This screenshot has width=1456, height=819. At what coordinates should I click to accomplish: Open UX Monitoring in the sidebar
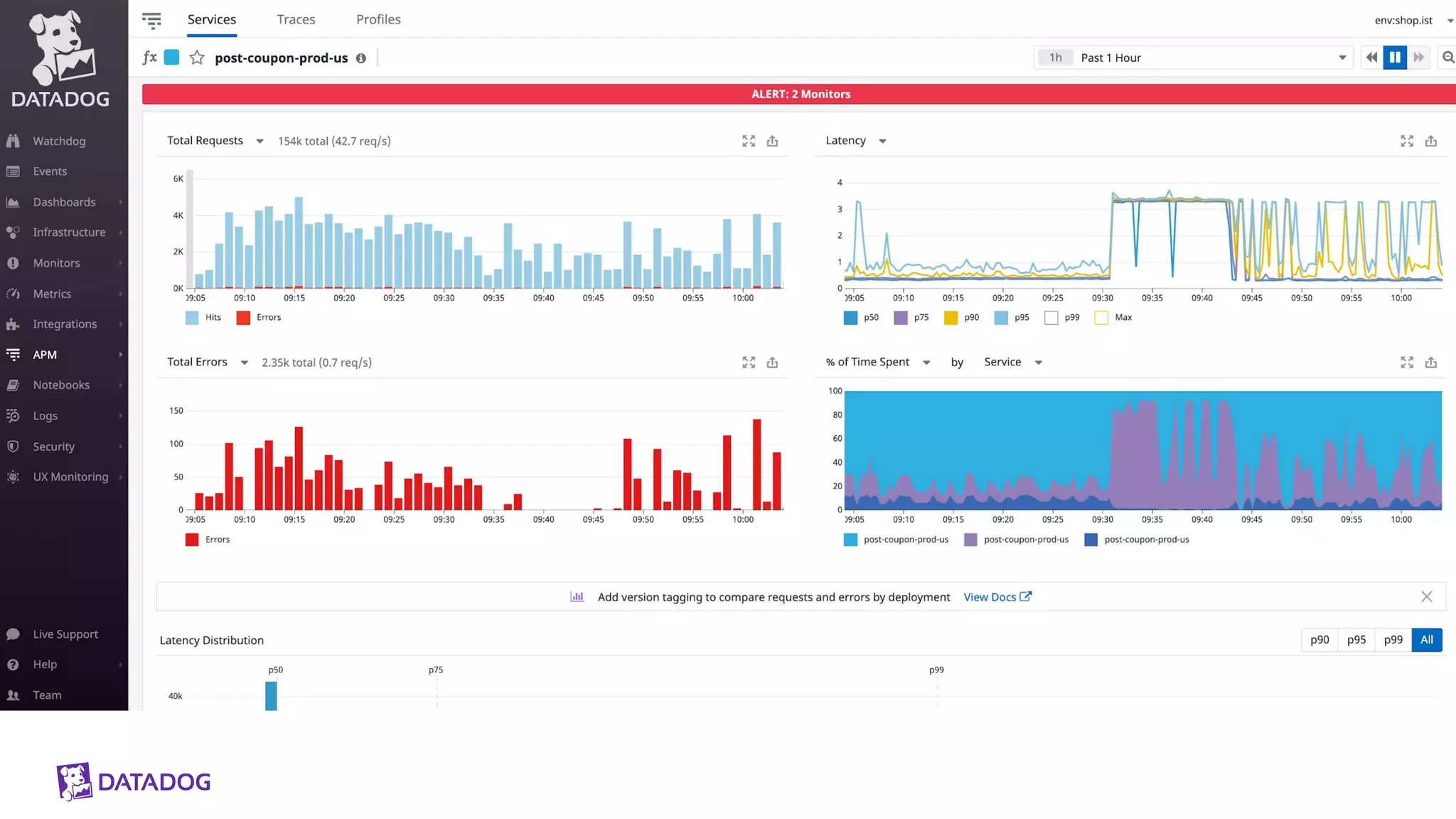coord(70,476)
